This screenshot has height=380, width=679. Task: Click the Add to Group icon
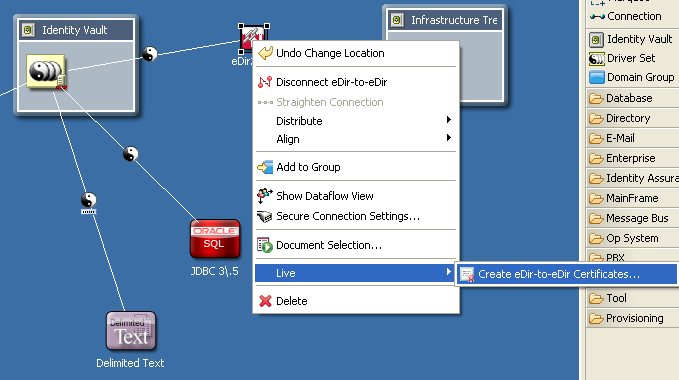tap(265, 167)
